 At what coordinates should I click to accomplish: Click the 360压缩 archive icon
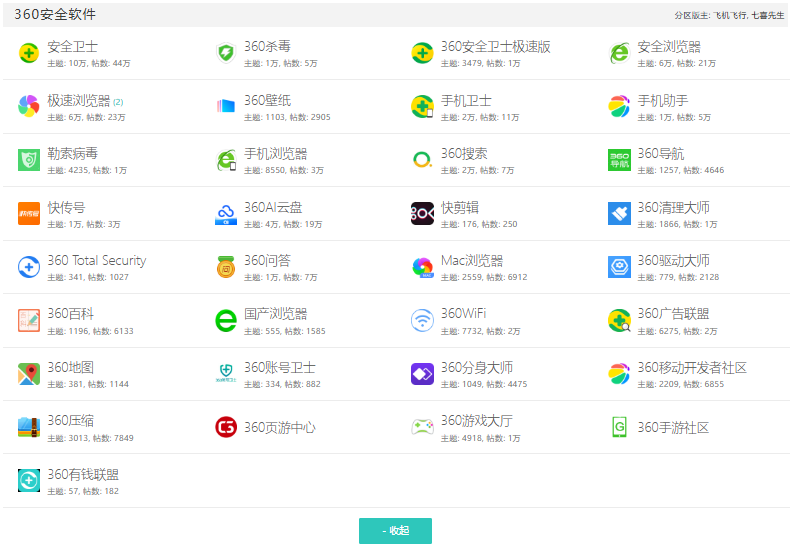[28, 427]
